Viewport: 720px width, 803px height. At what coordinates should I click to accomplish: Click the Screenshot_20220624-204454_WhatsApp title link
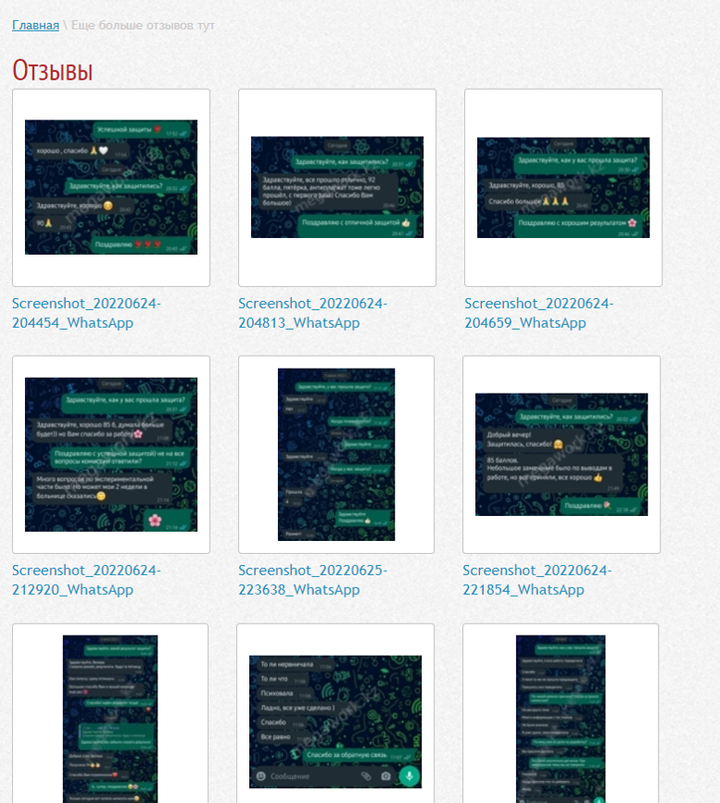pyautogui.click(x=87, y=313)
